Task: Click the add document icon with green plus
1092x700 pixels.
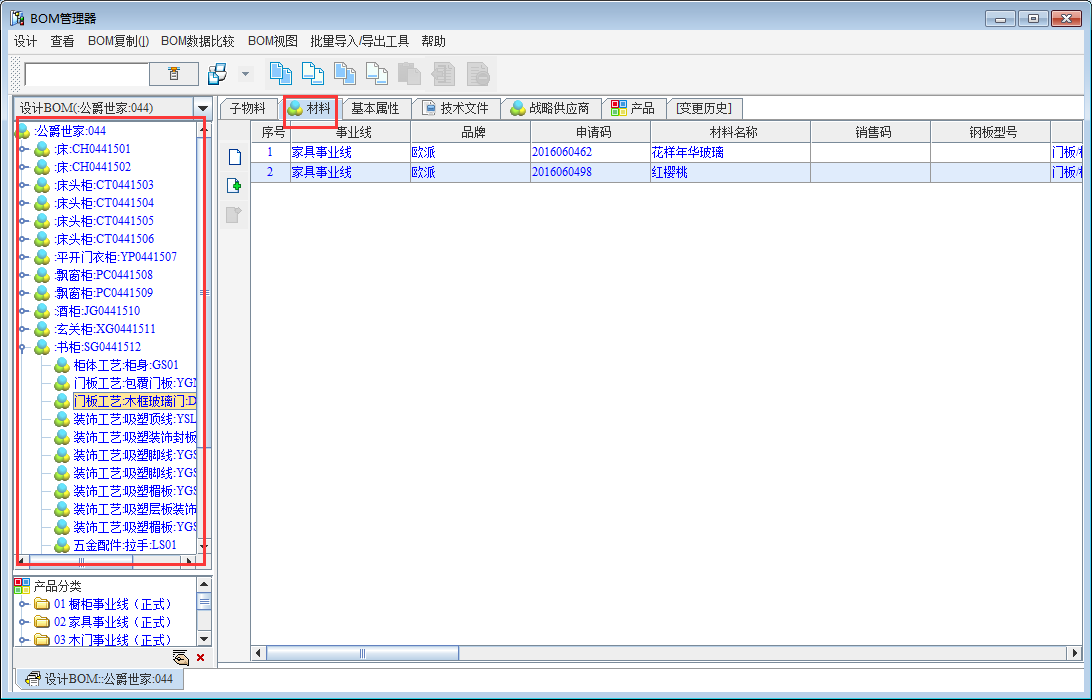Action: (234, 185)
